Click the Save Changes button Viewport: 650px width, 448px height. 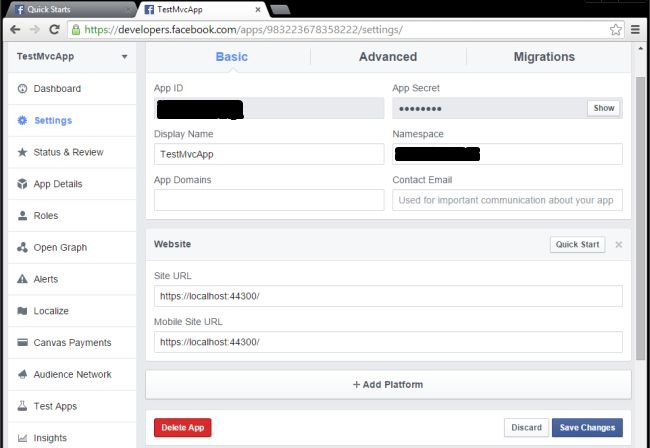point(587,427)
